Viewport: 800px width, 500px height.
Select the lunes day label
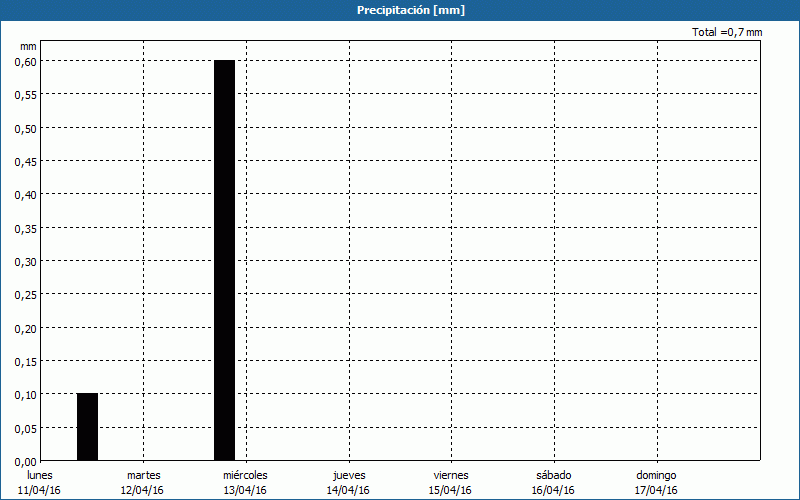point(40,475)
